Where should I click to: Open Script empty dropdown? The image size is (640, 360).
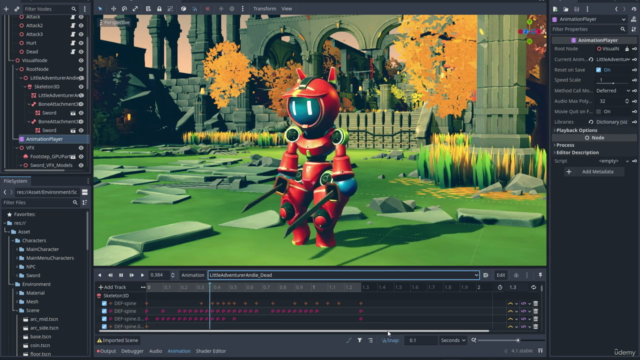pyautogui.click(x=613, y=161)
